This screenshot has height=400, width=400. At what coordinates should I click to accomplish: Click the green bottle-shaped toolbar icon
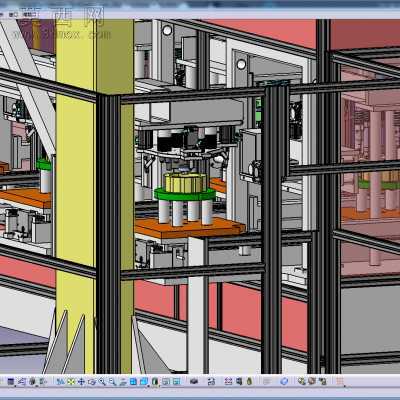click(249, 381)
